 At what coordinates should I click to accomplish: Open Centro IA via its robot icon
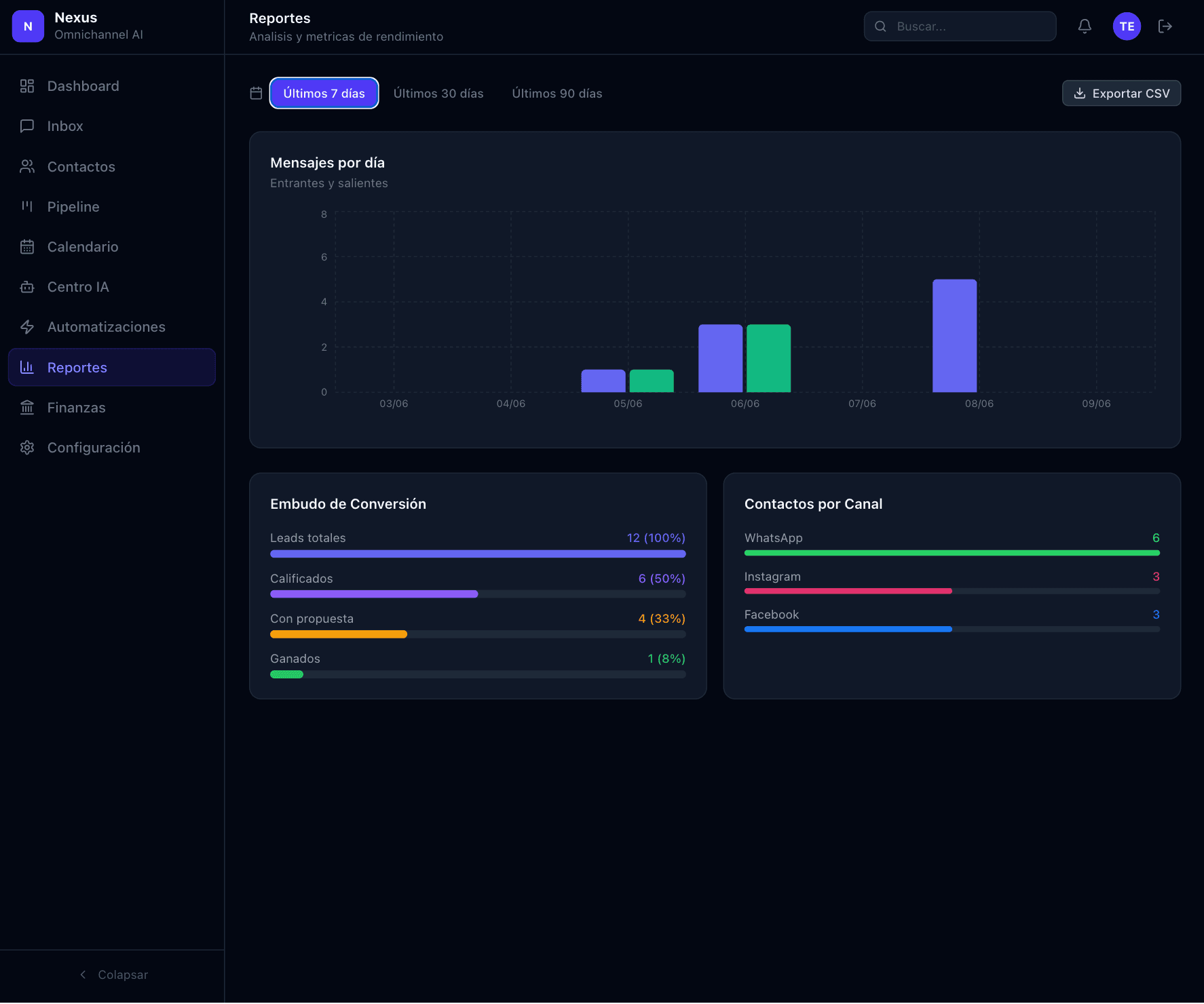coord(27,287)
